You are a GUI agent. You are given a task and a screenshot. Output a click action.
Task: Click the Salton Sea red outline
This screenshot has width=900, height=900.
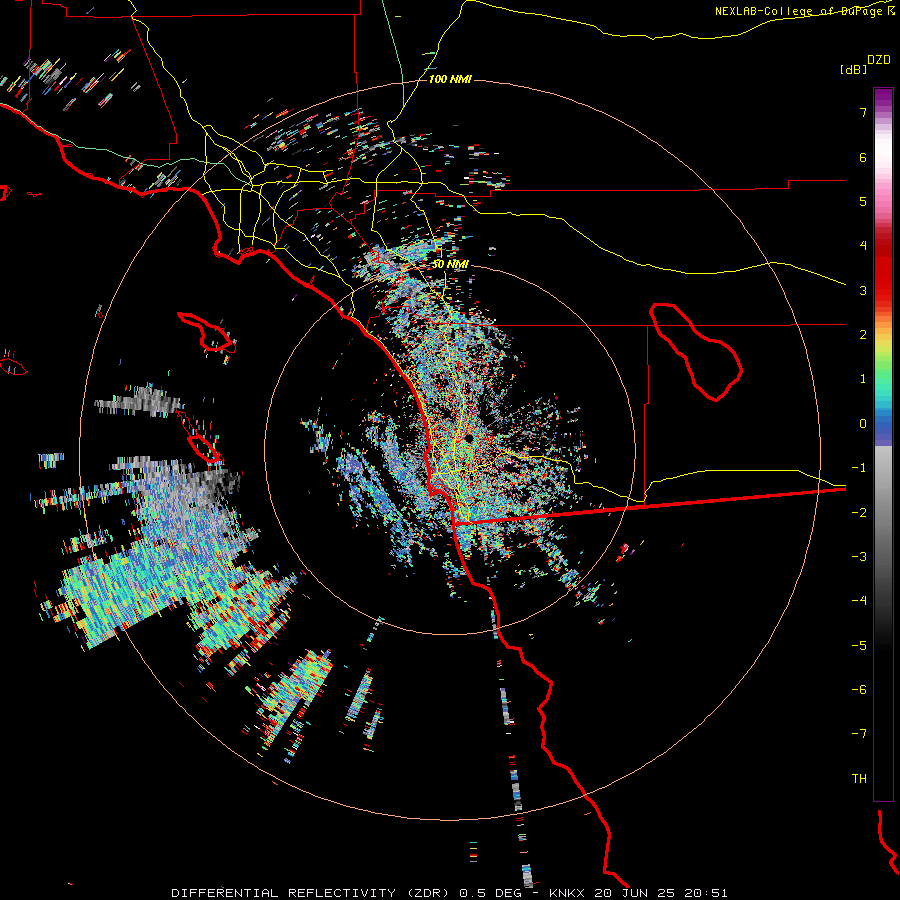[696, 351]
